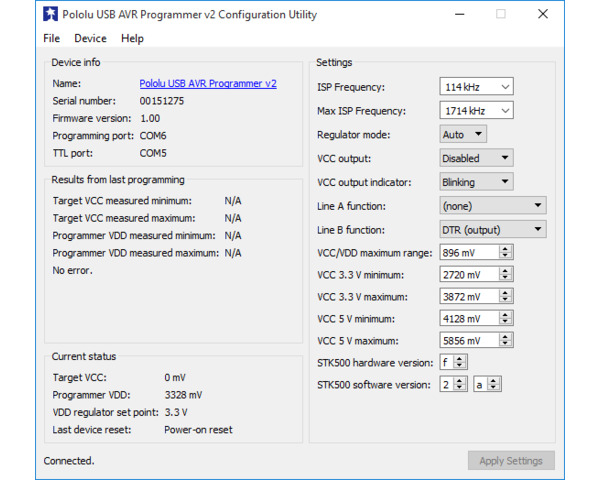This screenshot has height=480, width=600.
Task: Open the VCC output indicator dropdown
Action: click(476, 182)
